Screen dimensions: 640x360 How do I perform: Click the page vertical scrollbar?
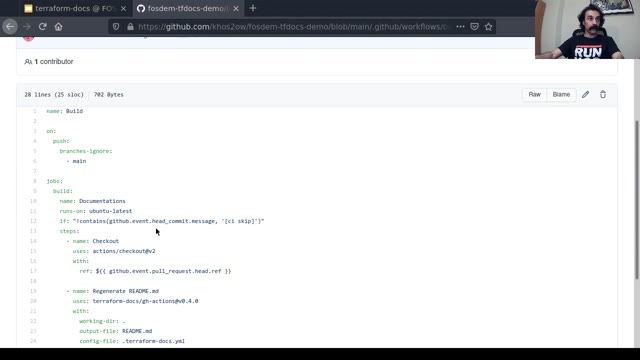tap(637, 200)
